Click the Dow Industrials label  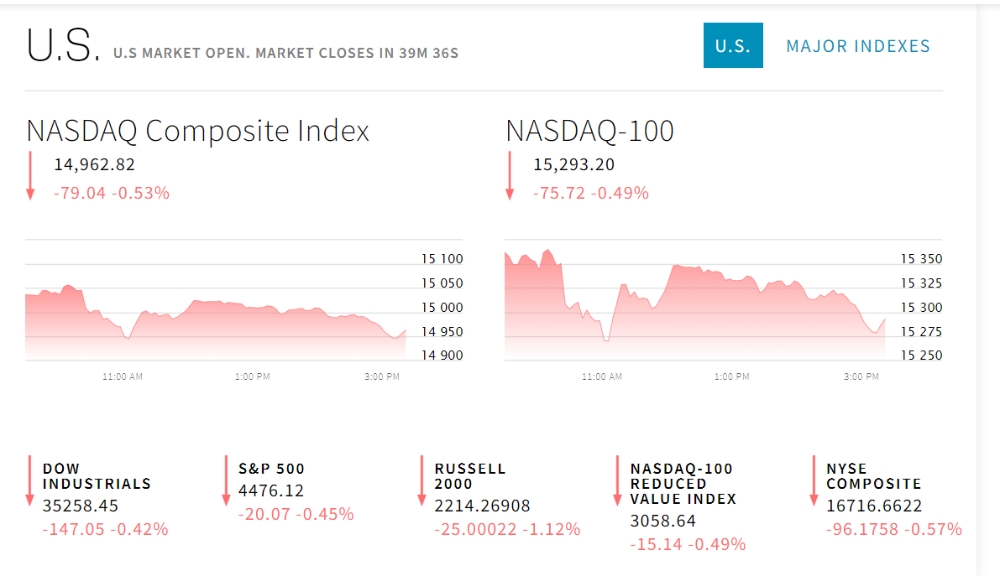[x=96, y=476]
